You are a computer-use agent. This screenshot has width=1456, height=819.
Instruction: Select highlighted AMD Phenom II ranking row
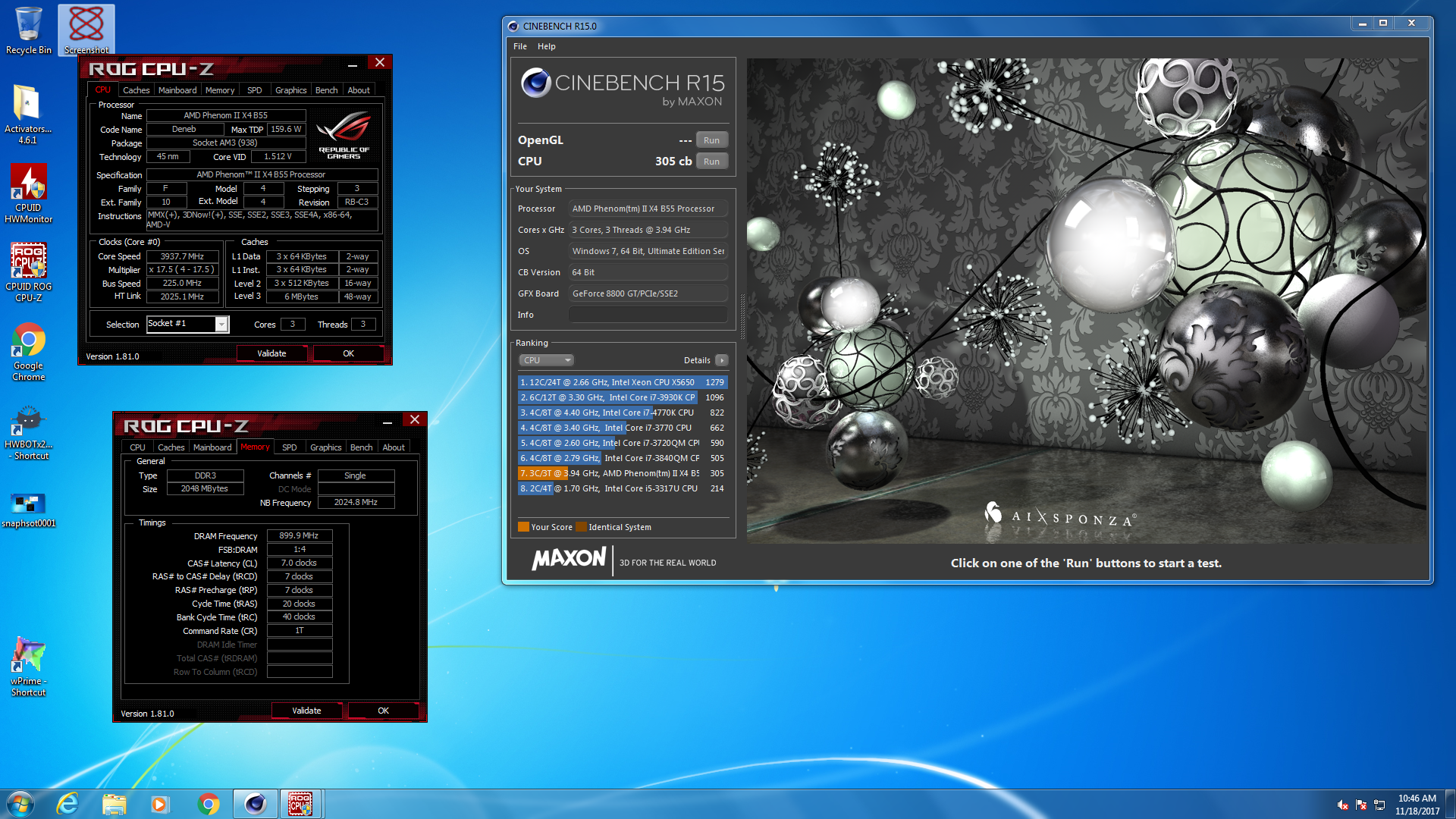pyautogui.click(x=623, y=473)
